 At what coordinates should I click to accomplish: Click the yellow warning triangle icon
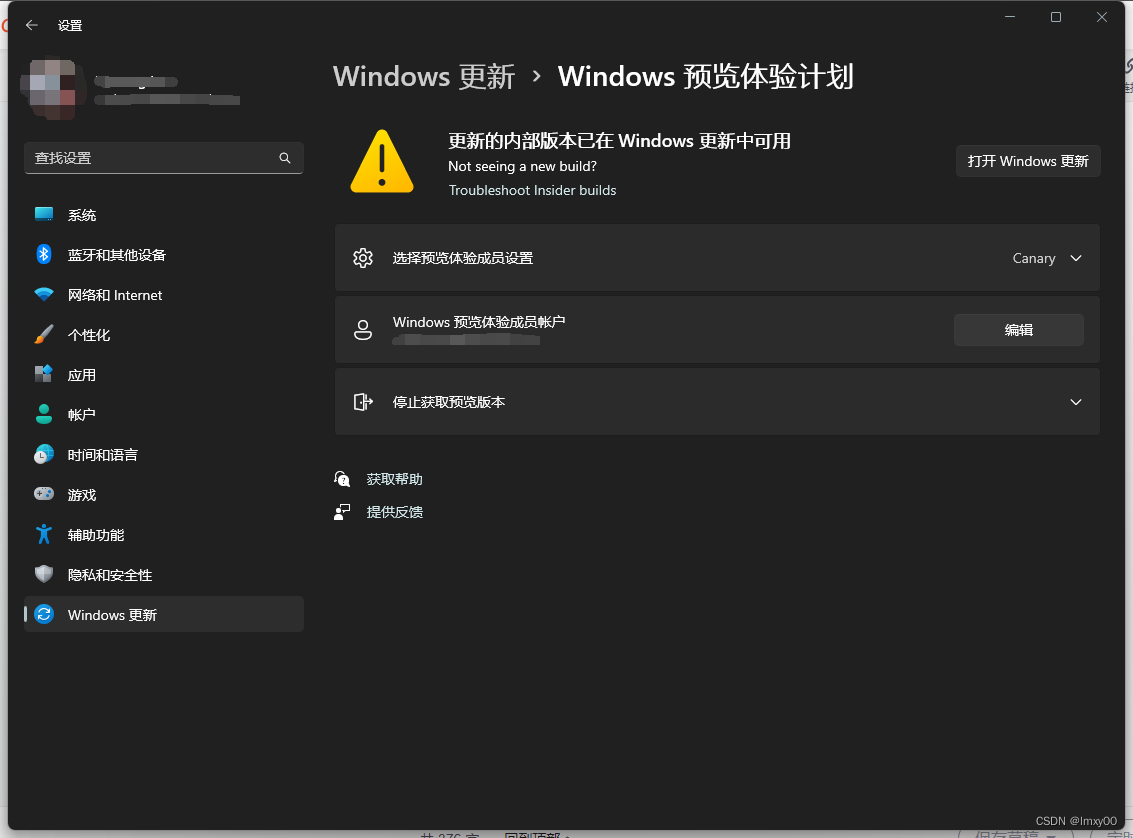[x=382, y=161]
